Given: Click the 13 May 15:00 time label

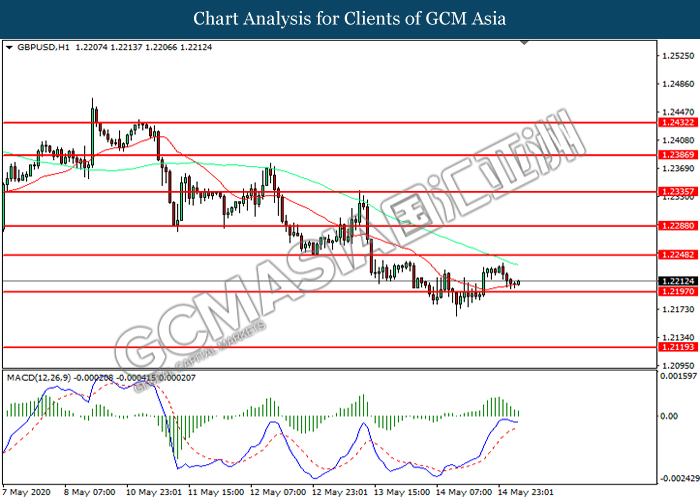Looking at the screenshot, I should point(402,492).
